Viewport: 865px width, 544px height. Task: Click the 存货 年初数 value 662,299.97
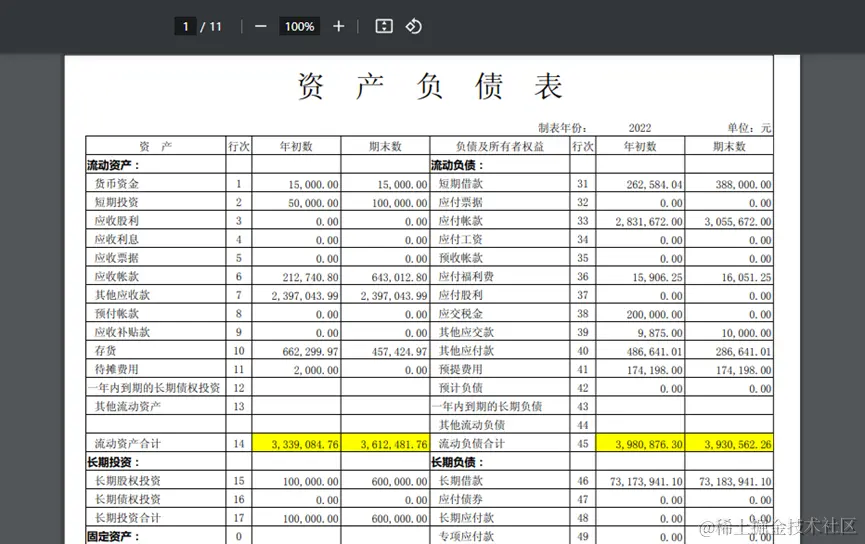coord(311,351)
